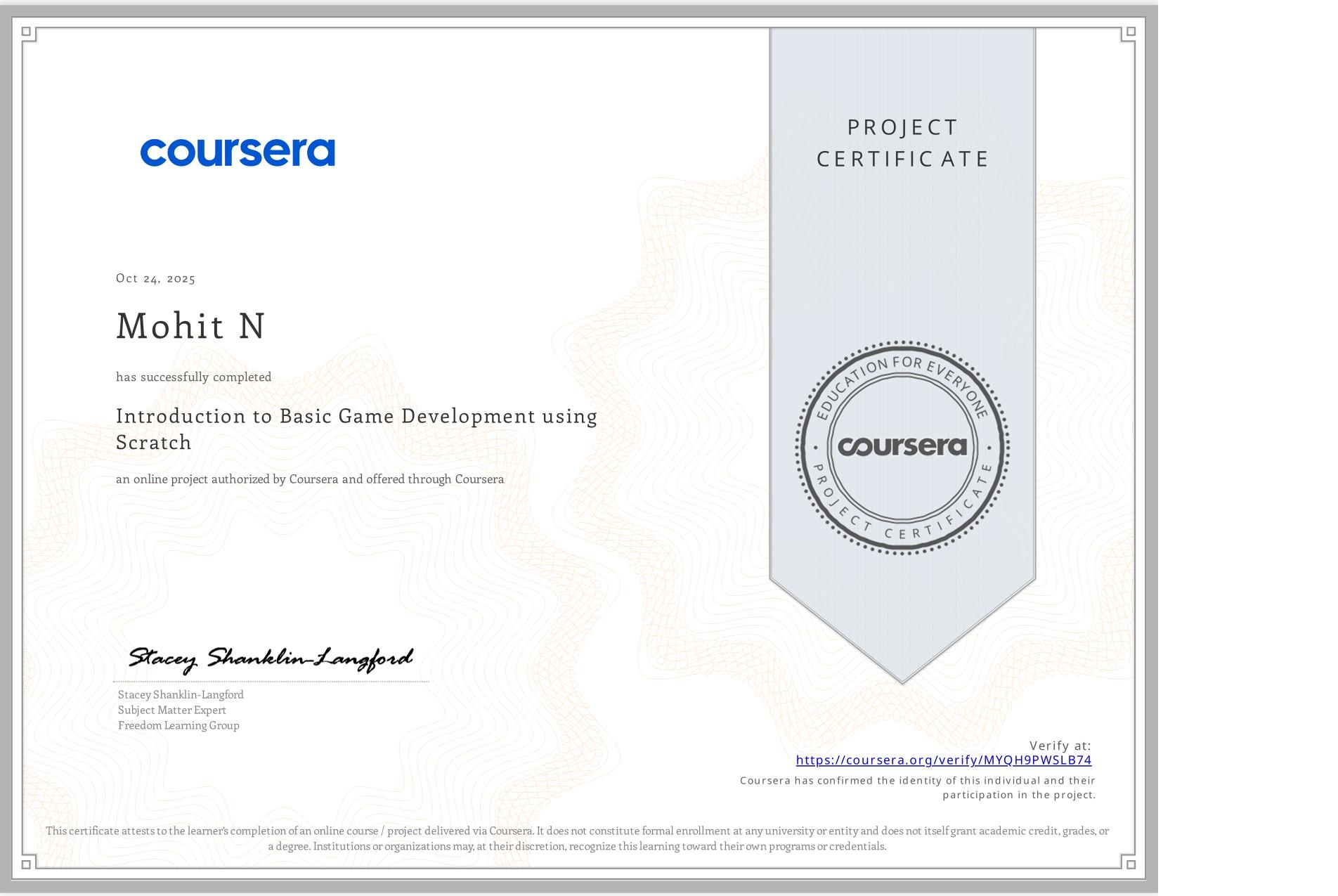Click the 'PROJECT CERTIFICATE' ribbon heading

coord(902,143)
